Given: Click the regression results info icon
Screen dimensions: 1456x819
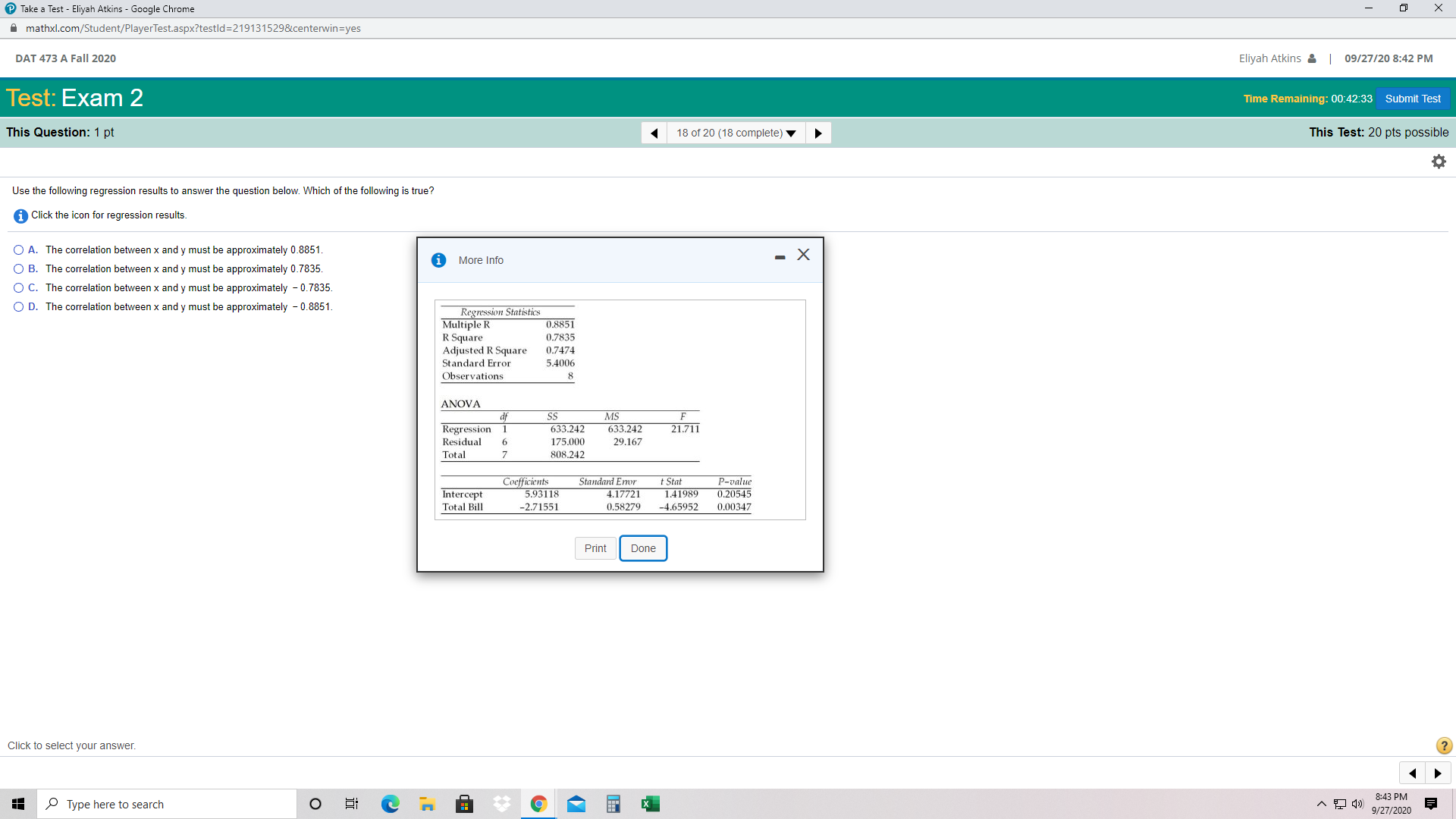Looking at the screenshot, I should [x=20, y=216].
